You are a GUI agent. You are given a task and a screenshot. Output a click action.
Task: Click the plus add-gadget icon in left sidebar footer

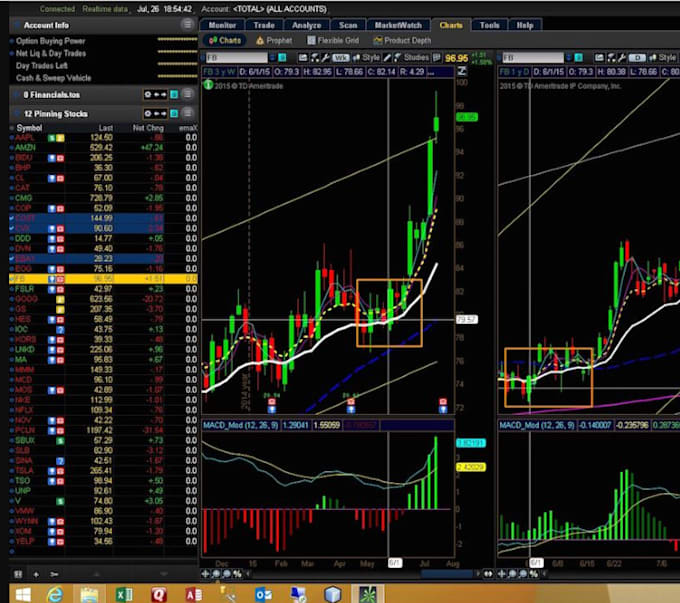coord(36,574)
